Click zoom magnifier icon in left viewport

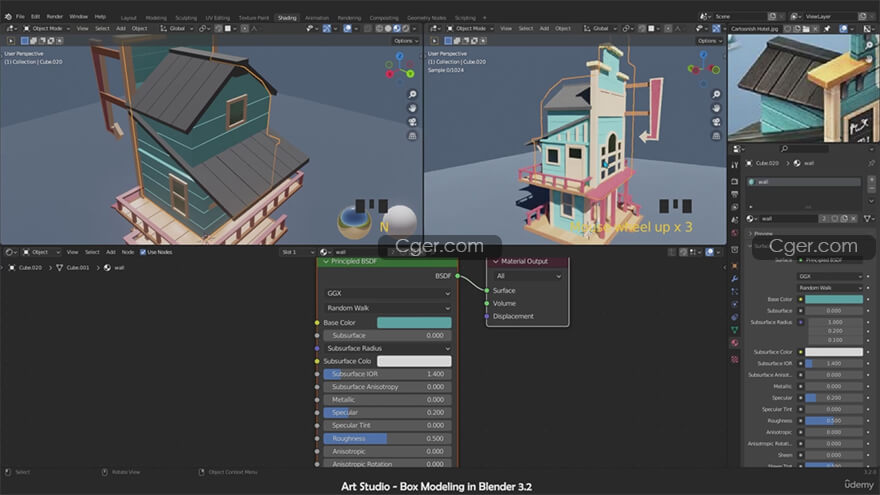pyautogui.click(x=412, y=94)
